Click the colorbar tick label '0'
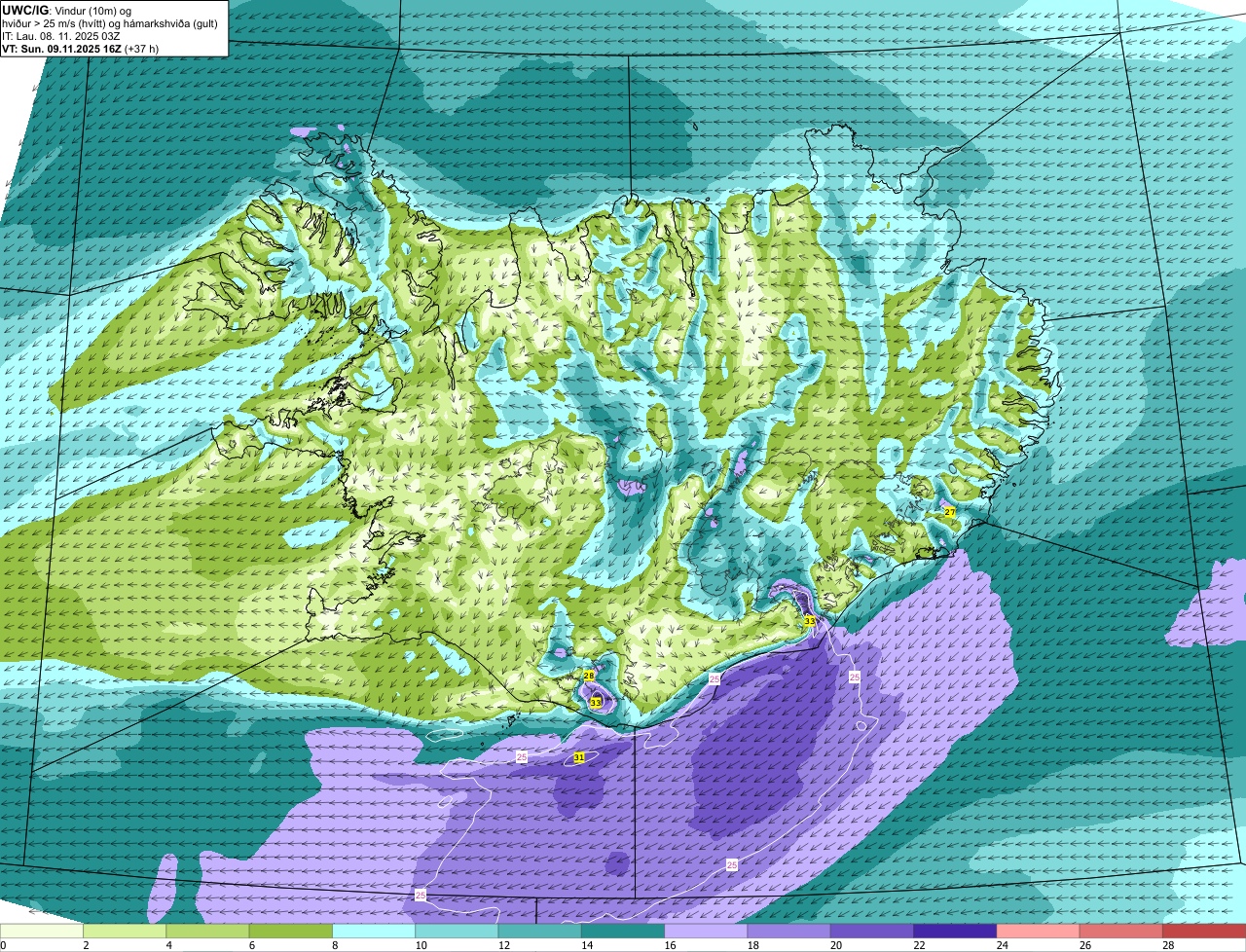This screenshot has width=1246, height=952. (x=3, y=945)
